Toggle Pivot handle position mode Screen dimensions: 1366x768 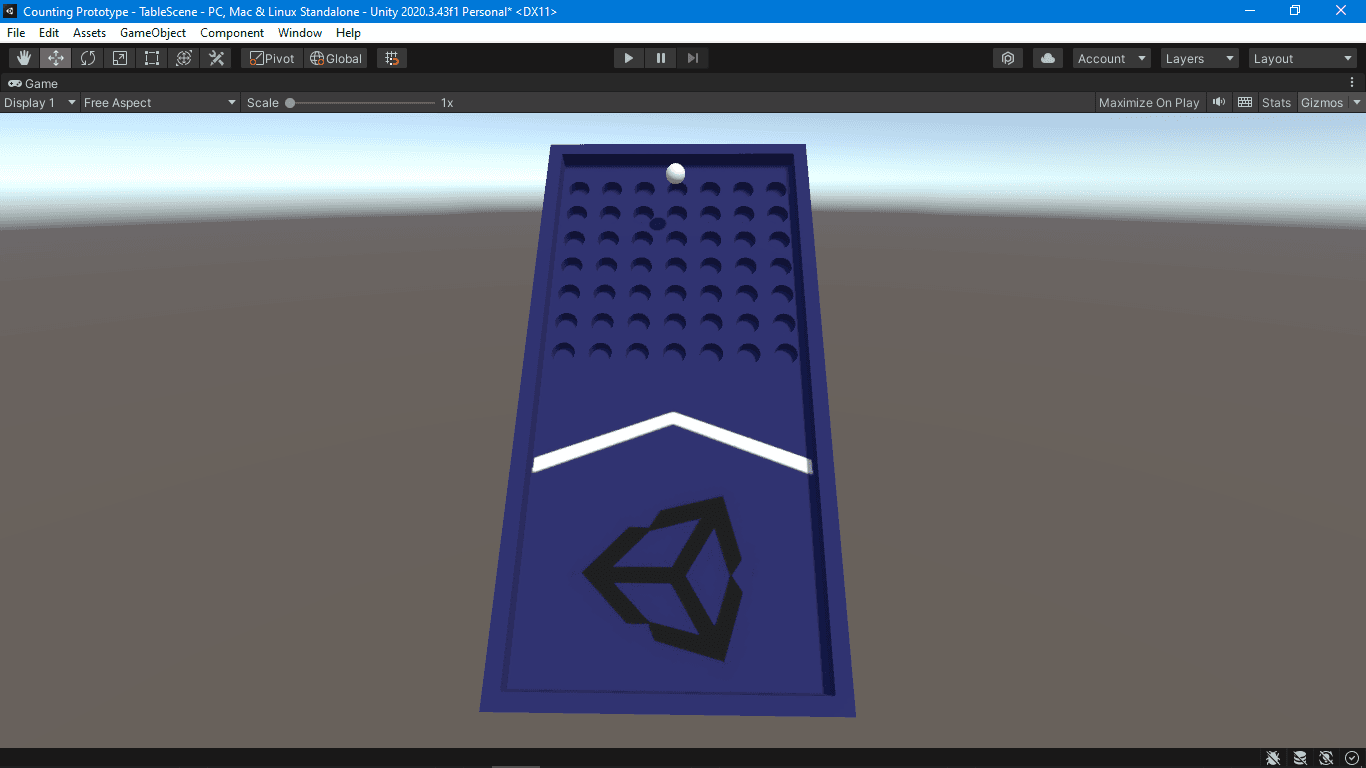[x=272, y=58]
